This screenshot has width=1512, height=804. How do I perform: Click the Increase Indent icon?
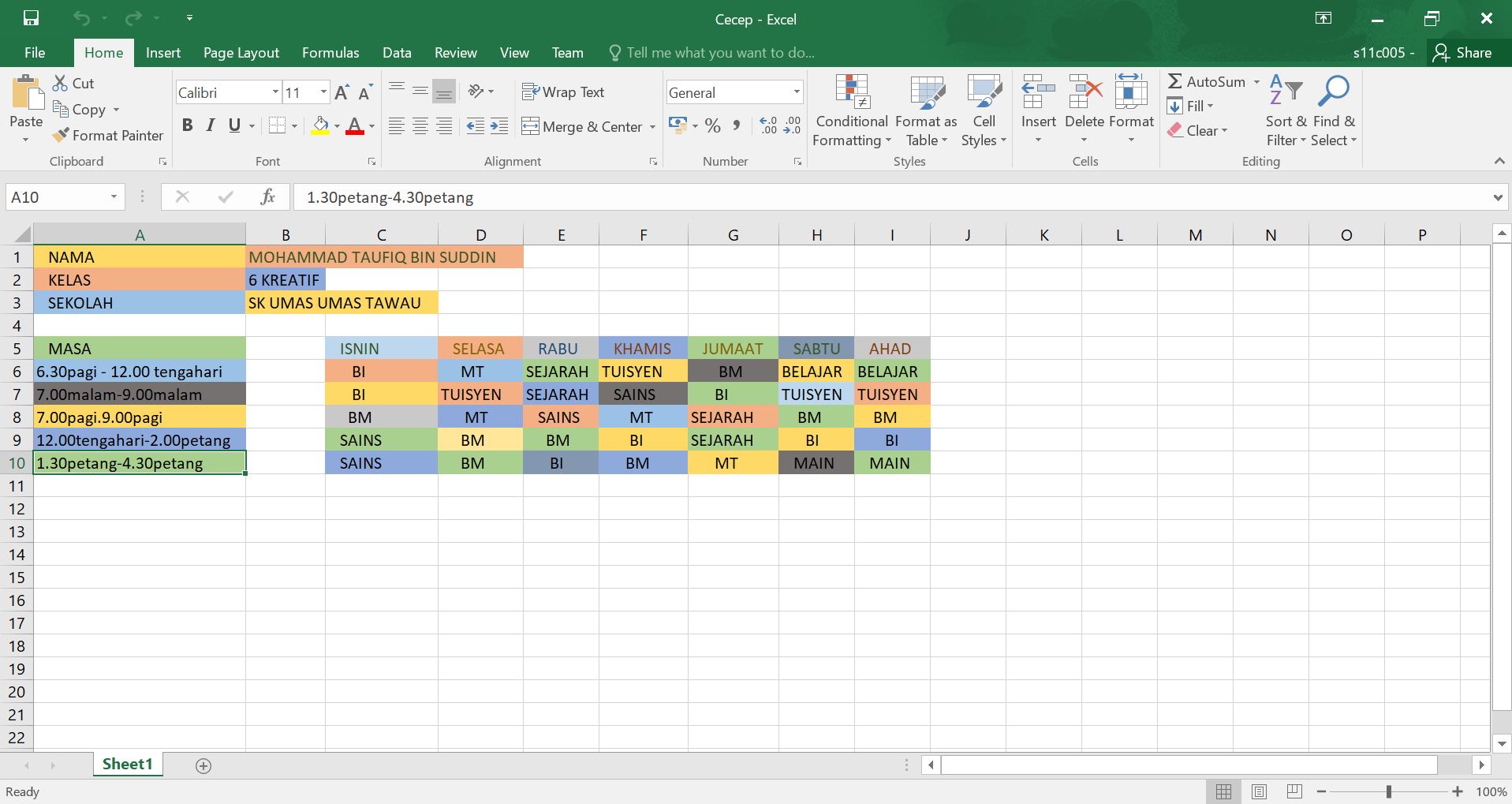pos(499,126)
